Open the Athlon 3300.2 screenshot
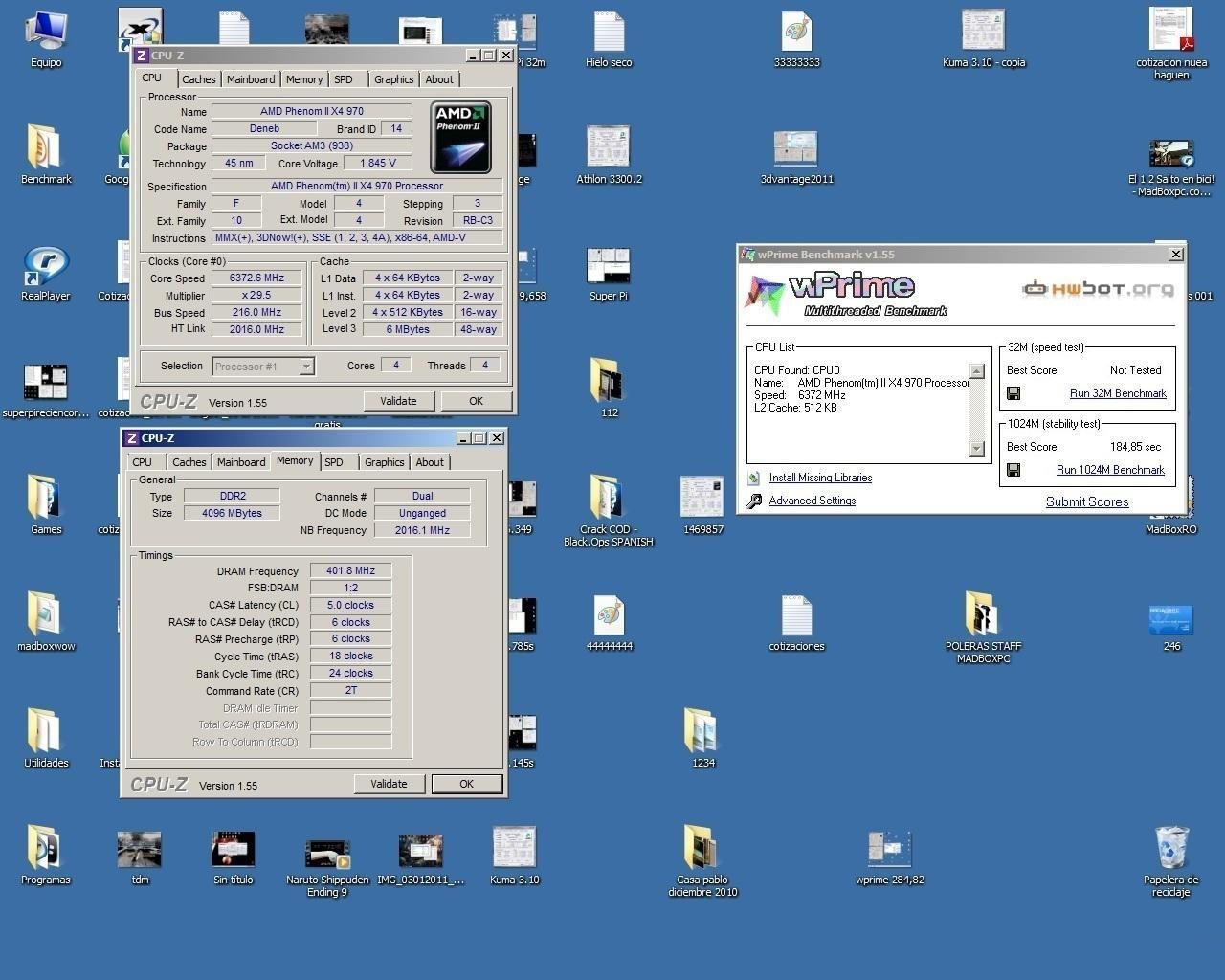 609,155
